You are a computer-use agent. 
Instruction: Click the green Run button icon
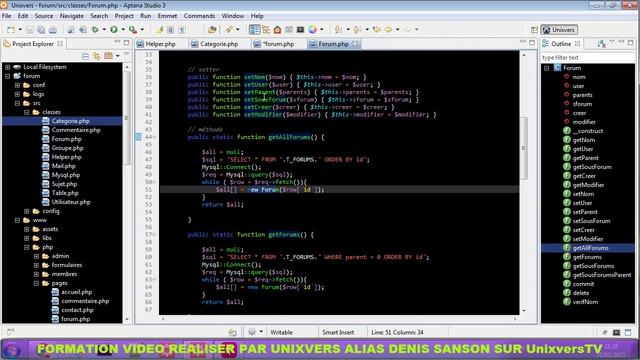pyautogui.click(x=114, y=29)
